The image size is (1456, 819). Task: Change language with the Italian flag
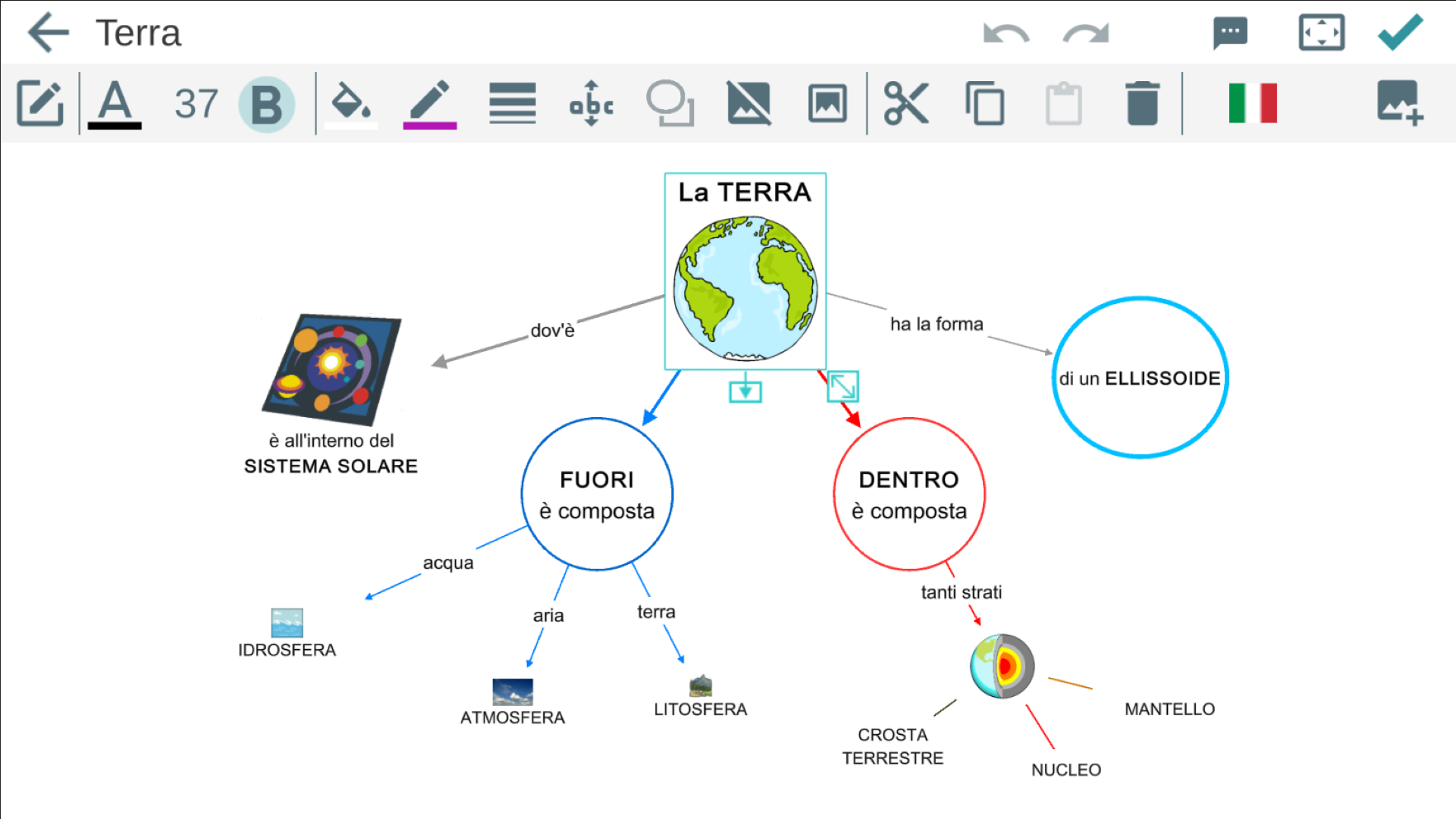click(x=1253, y=103)
